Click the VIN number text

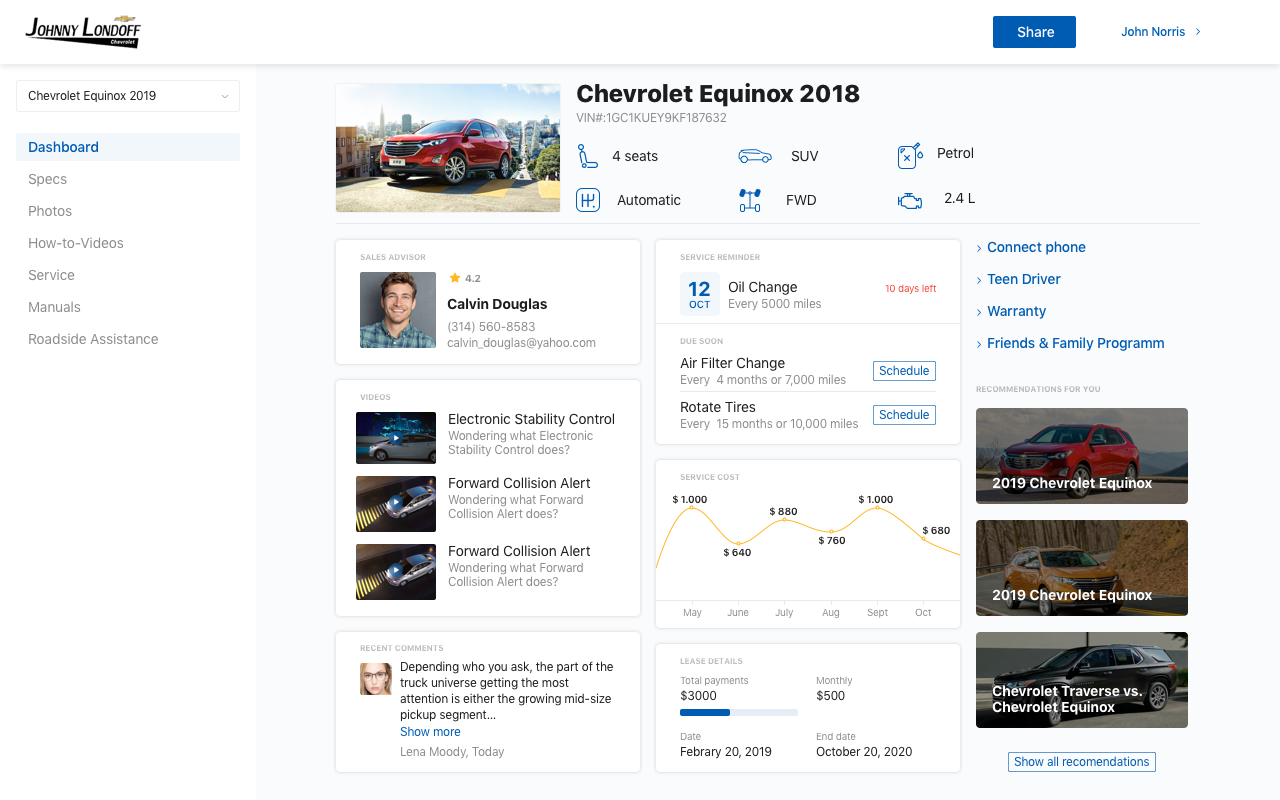tap(651, 118)
